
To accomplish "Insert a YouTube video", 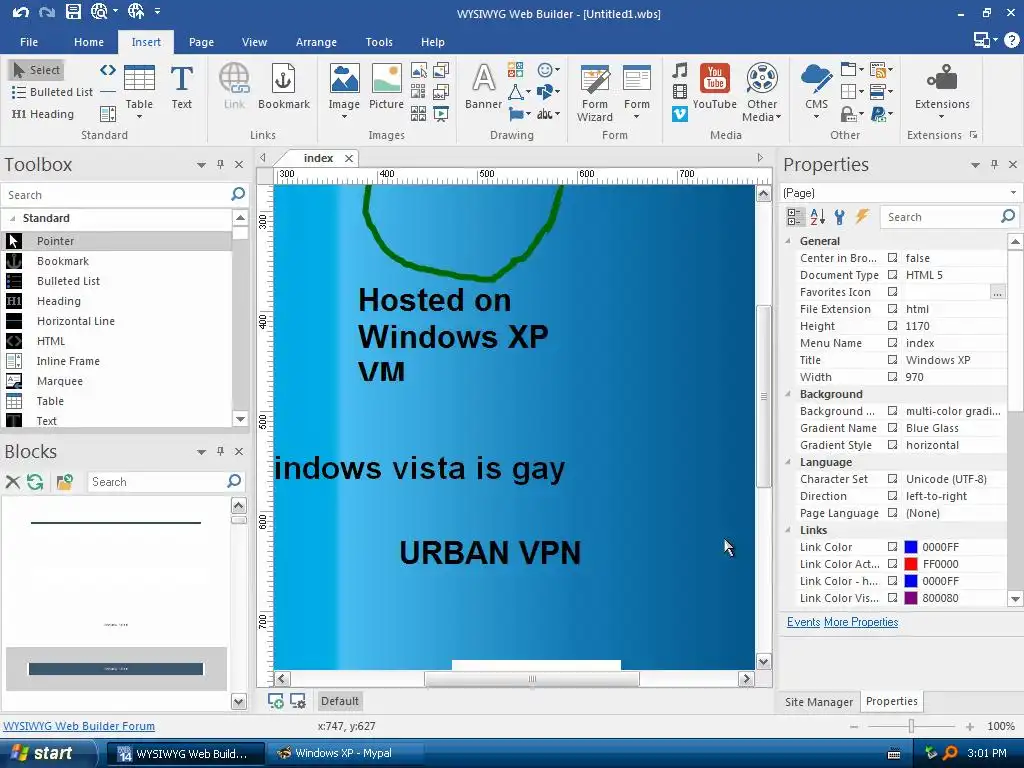I will (714, 88).
